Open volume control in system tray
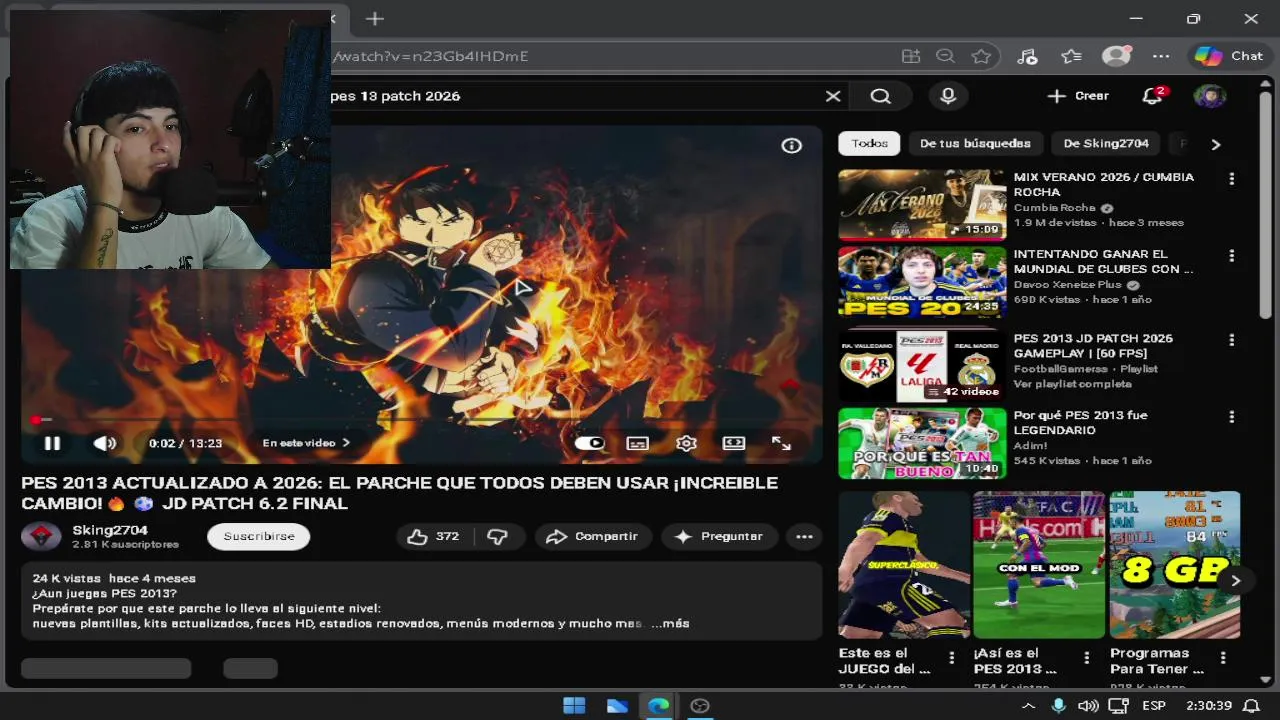The height and width of the screenshot is (720, 1280). pos(1088,706)
